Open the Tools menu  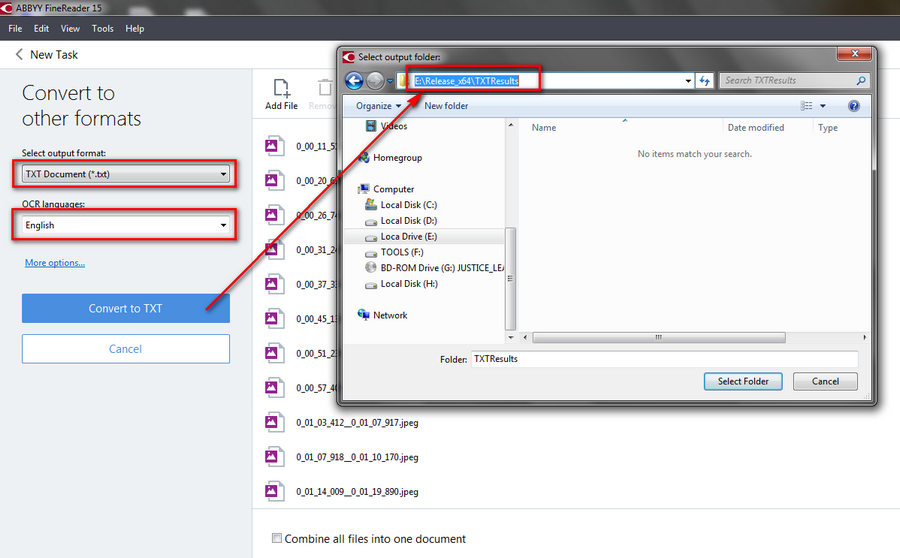[x=103, y=29]
